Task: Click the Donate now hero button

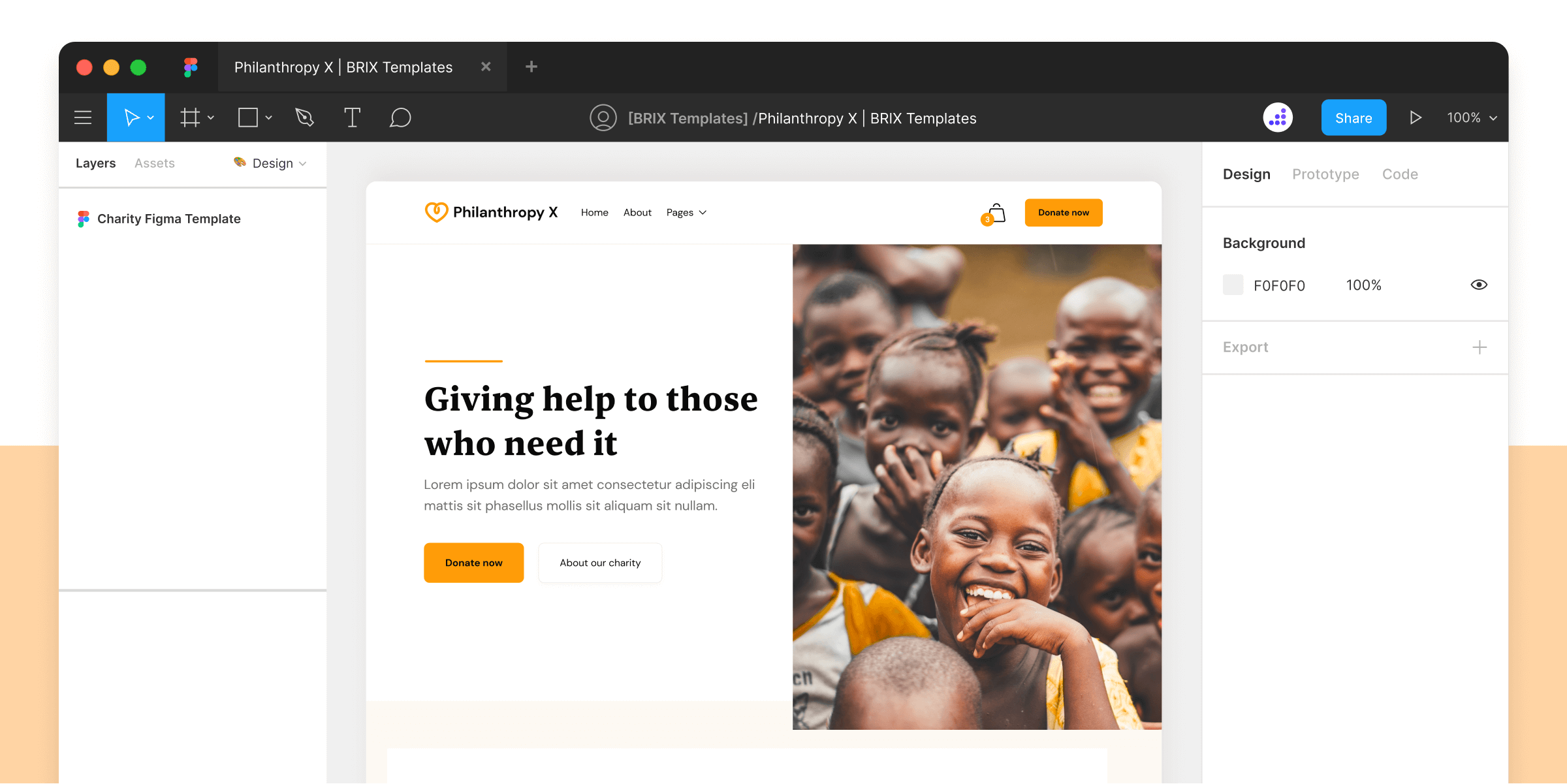Action: pyautogui.click(x=474, y=562)
